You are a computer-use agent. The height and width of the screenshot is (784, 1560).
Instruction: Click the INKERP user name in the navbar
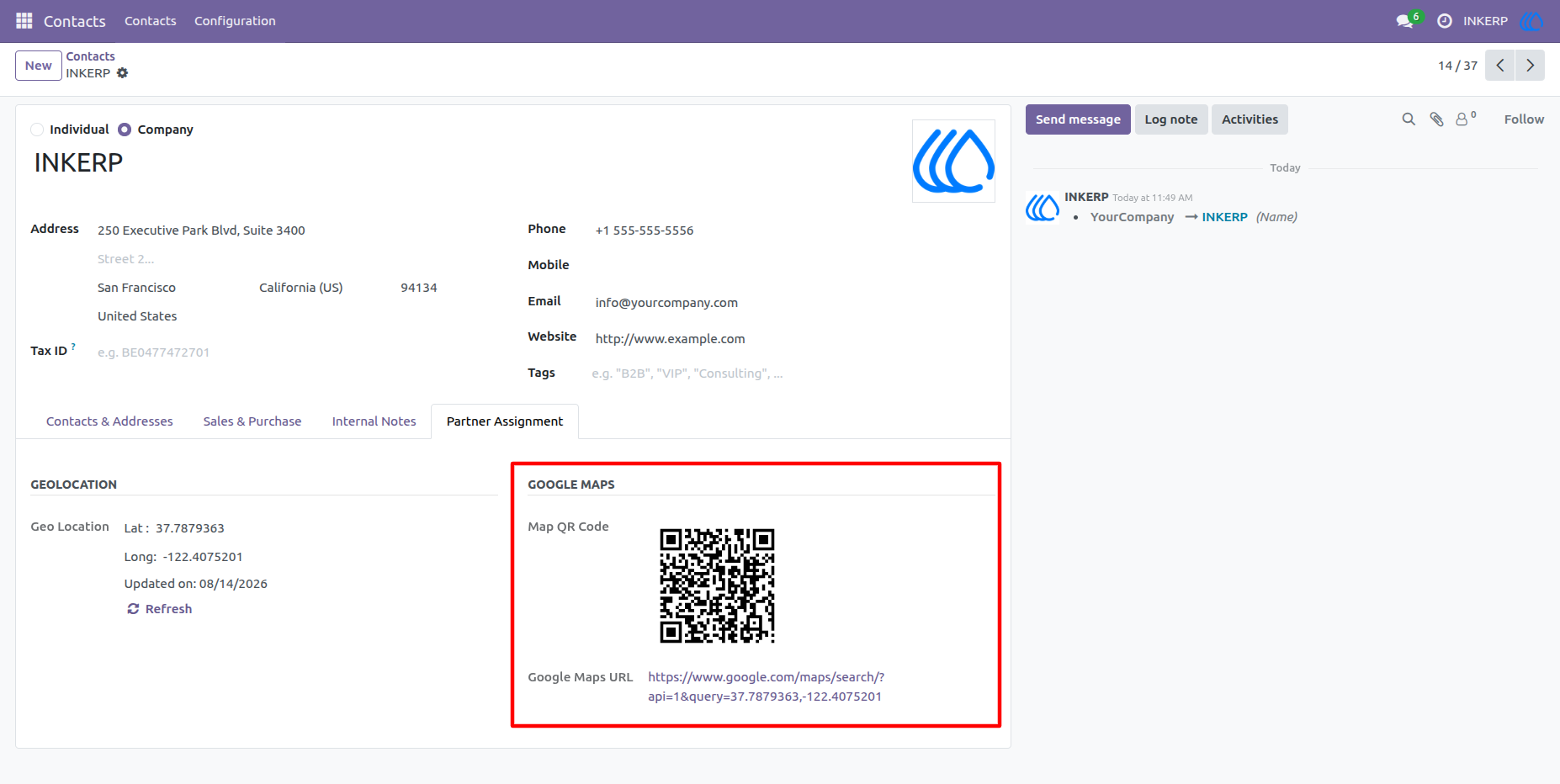(1485, 21)
